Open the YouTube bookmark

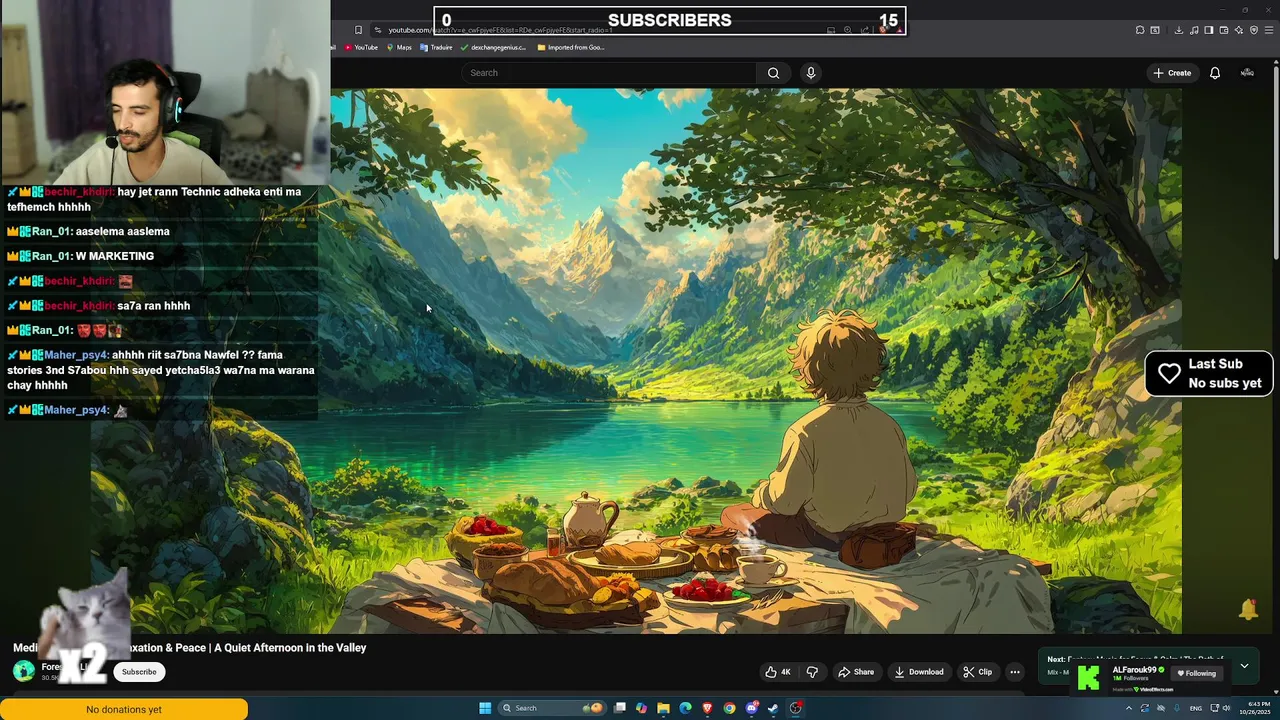[361, 47]
